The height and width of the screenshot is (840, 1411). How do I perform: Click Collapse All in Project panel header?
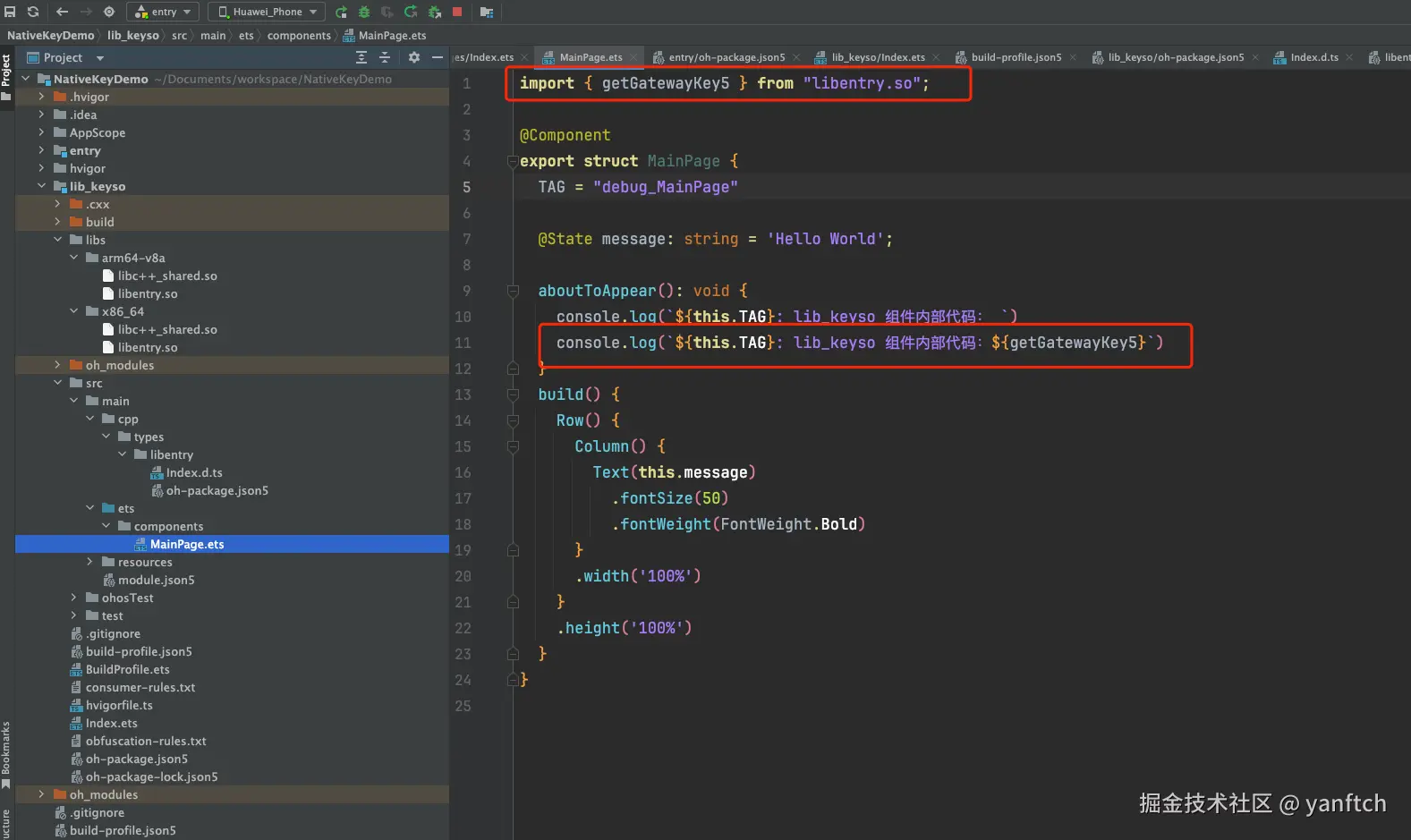(385, 57)
